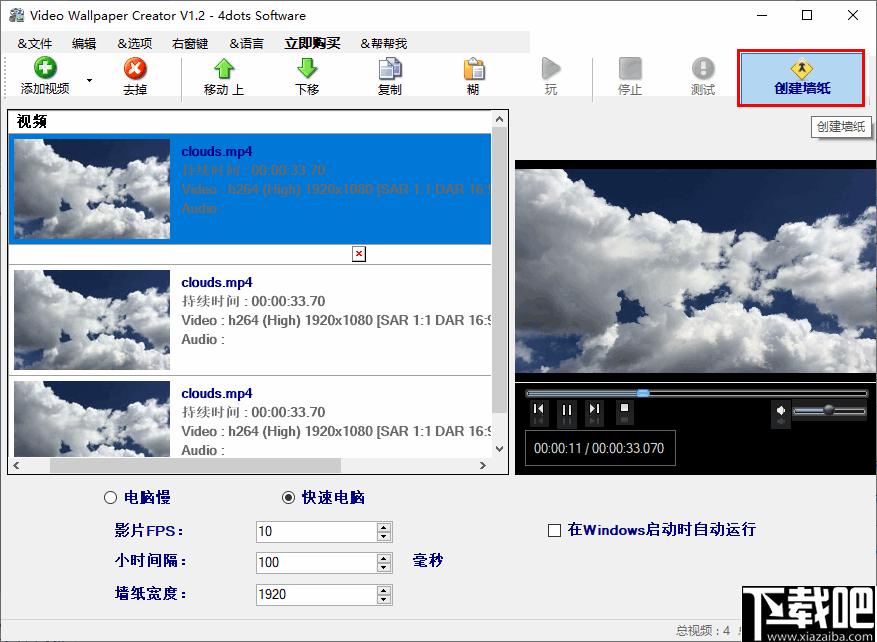Select the 电脑慢 radio button
Viewport: 877px width, 642px height.
tap(110, 498)
